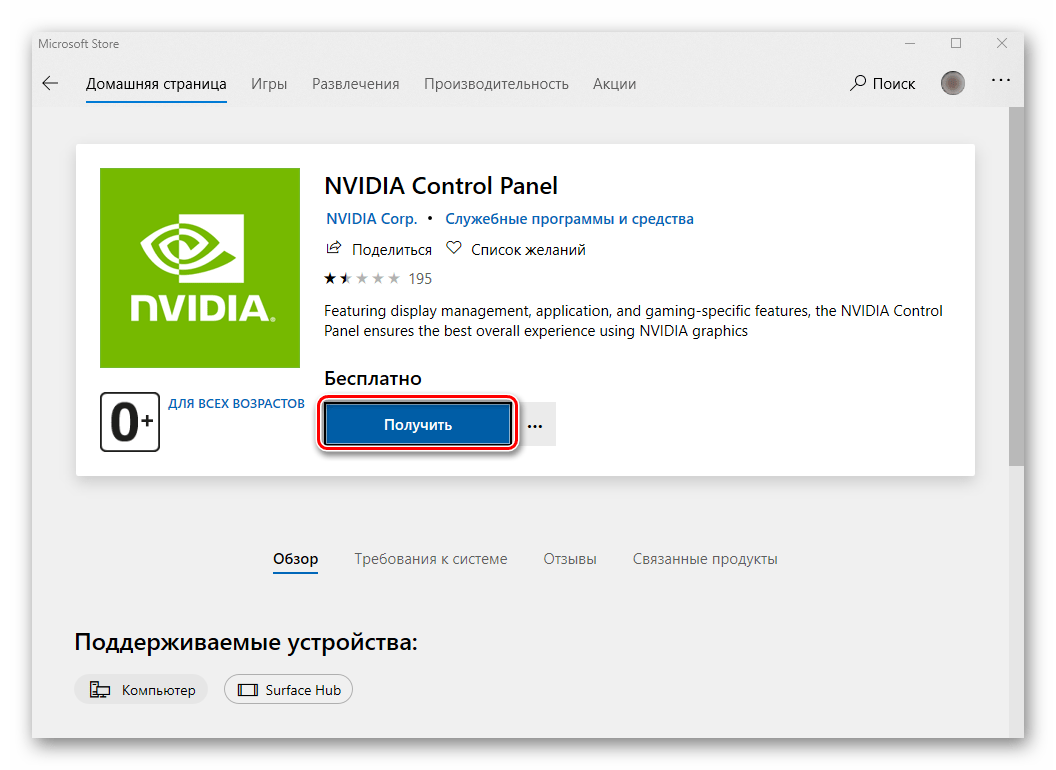
Task: Click the star rating
Action: pyautogui.click(x=363, y=278)
